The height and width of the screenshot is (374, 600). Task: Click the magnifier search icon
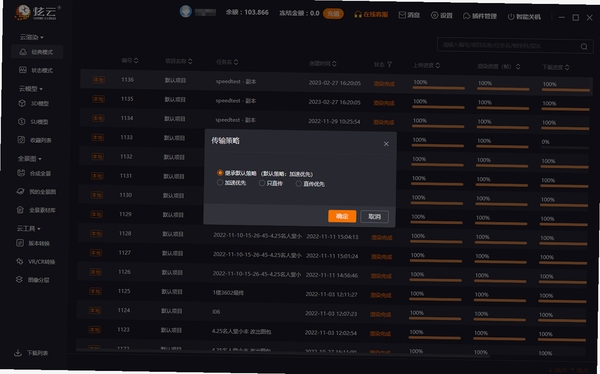point(584,46)
